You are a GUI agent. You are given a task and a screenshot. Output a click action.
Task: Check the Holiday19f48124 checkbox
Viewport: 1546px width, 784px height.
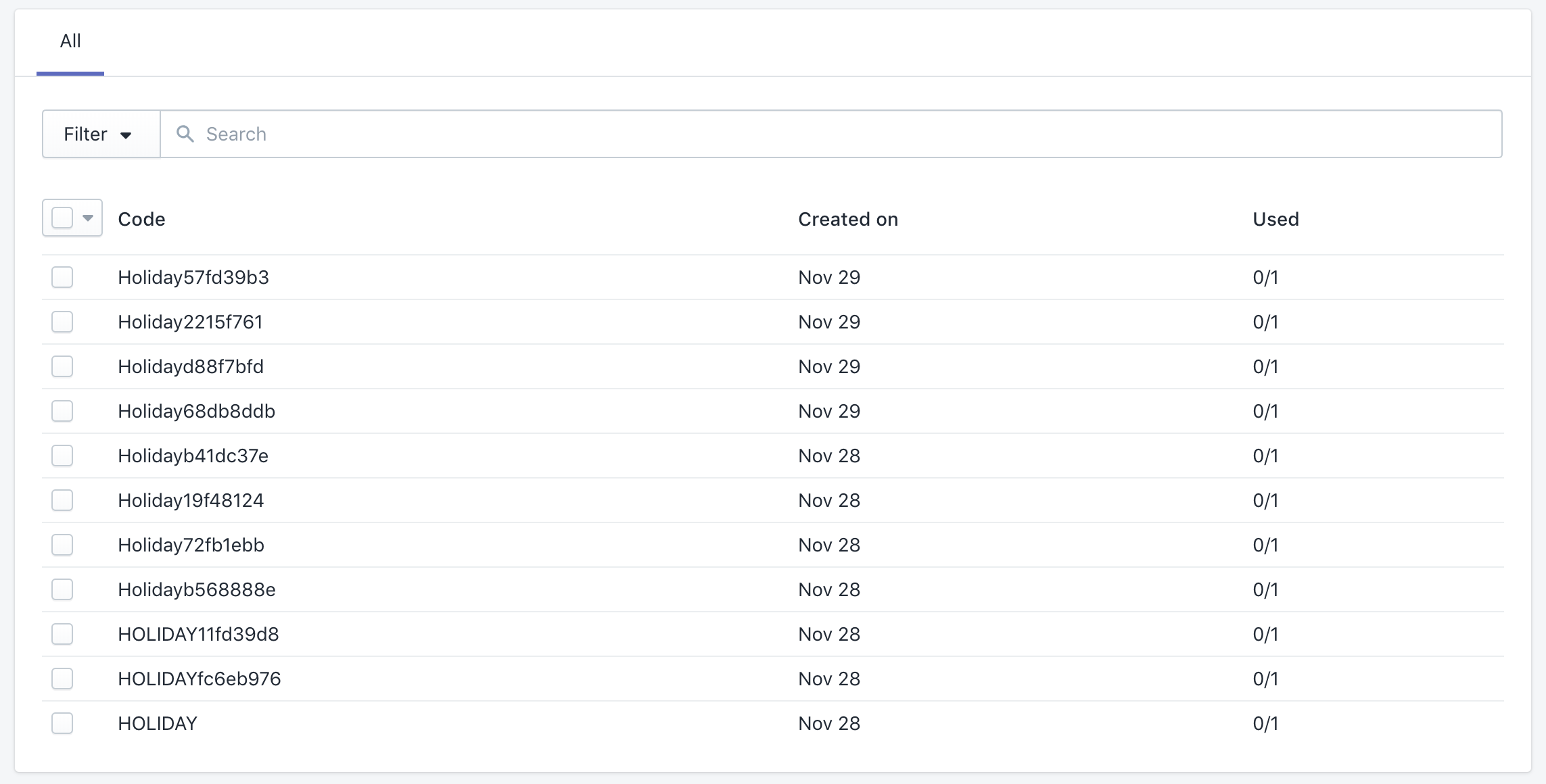[62, 500]
